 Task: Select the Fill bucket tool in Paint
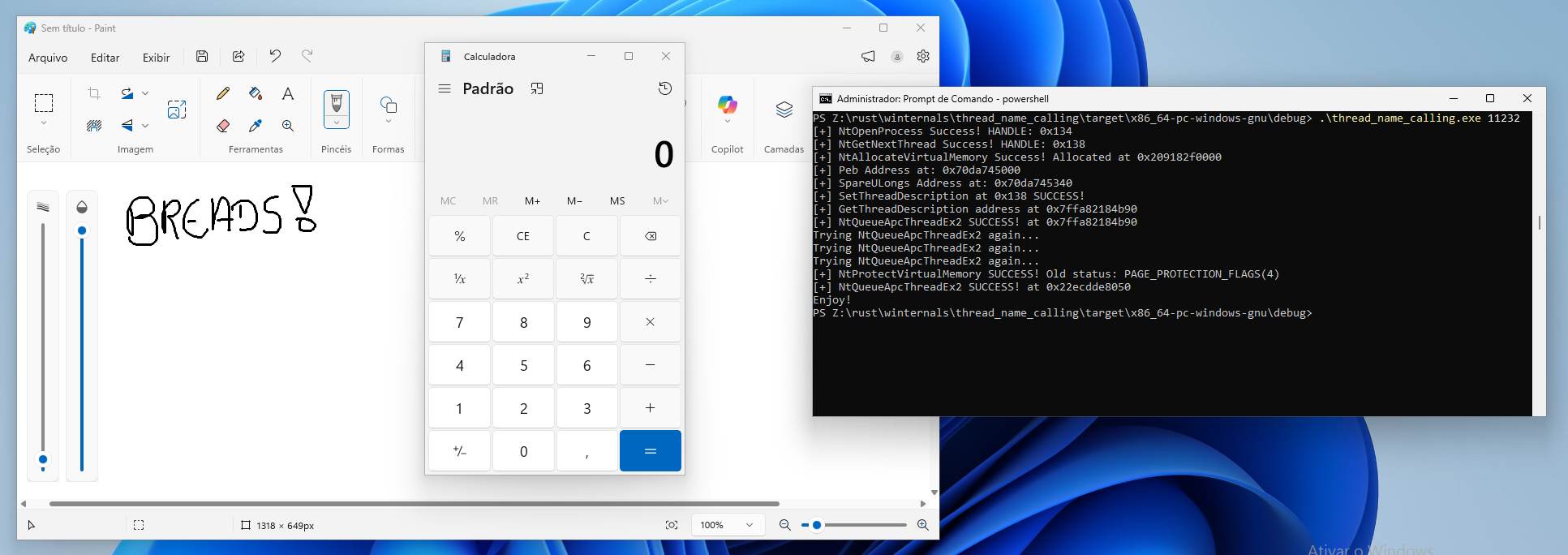pos(256,93)
